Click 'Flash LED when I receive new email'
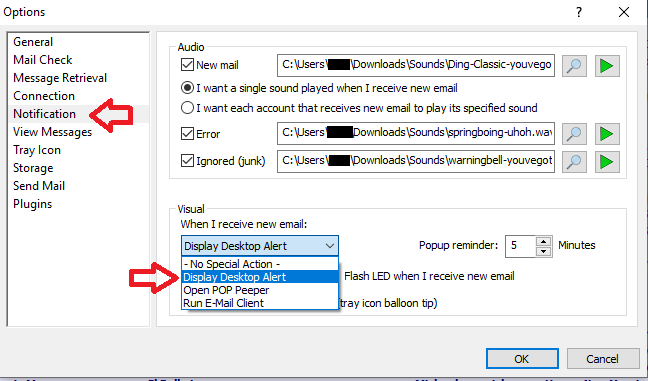Screen dimensions: 648x381 [429, 276]
